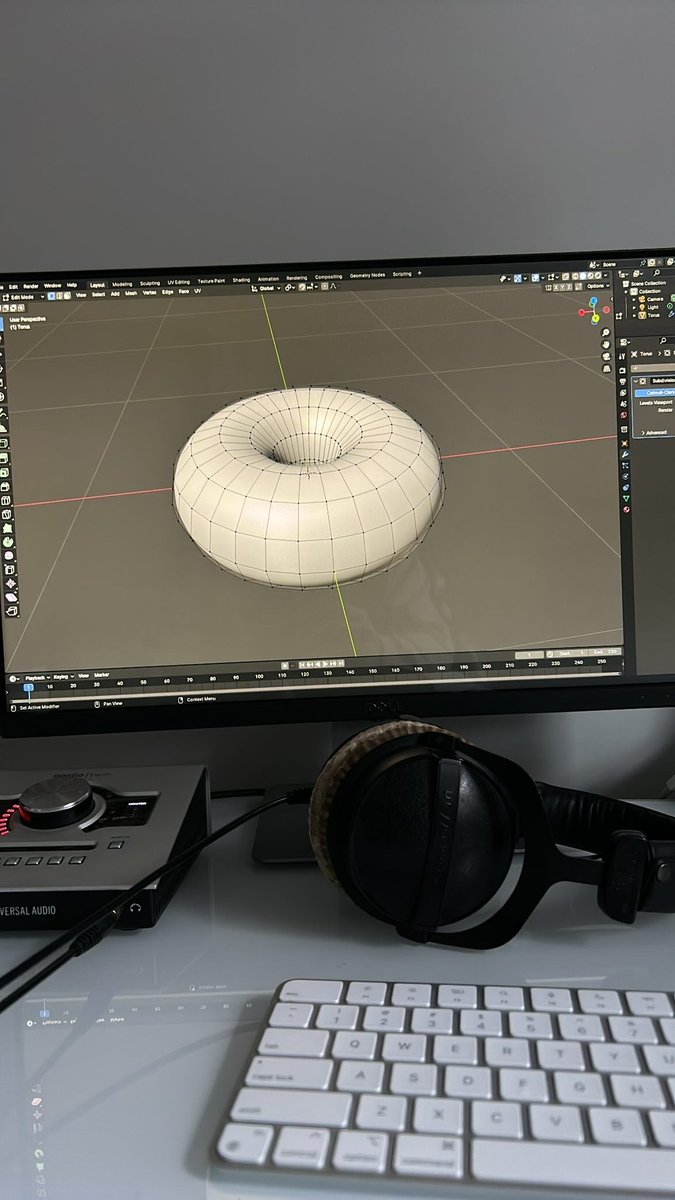Open the Render properties tab icon
This screenshot has width=675, height=1200.
tap(622, 370)
